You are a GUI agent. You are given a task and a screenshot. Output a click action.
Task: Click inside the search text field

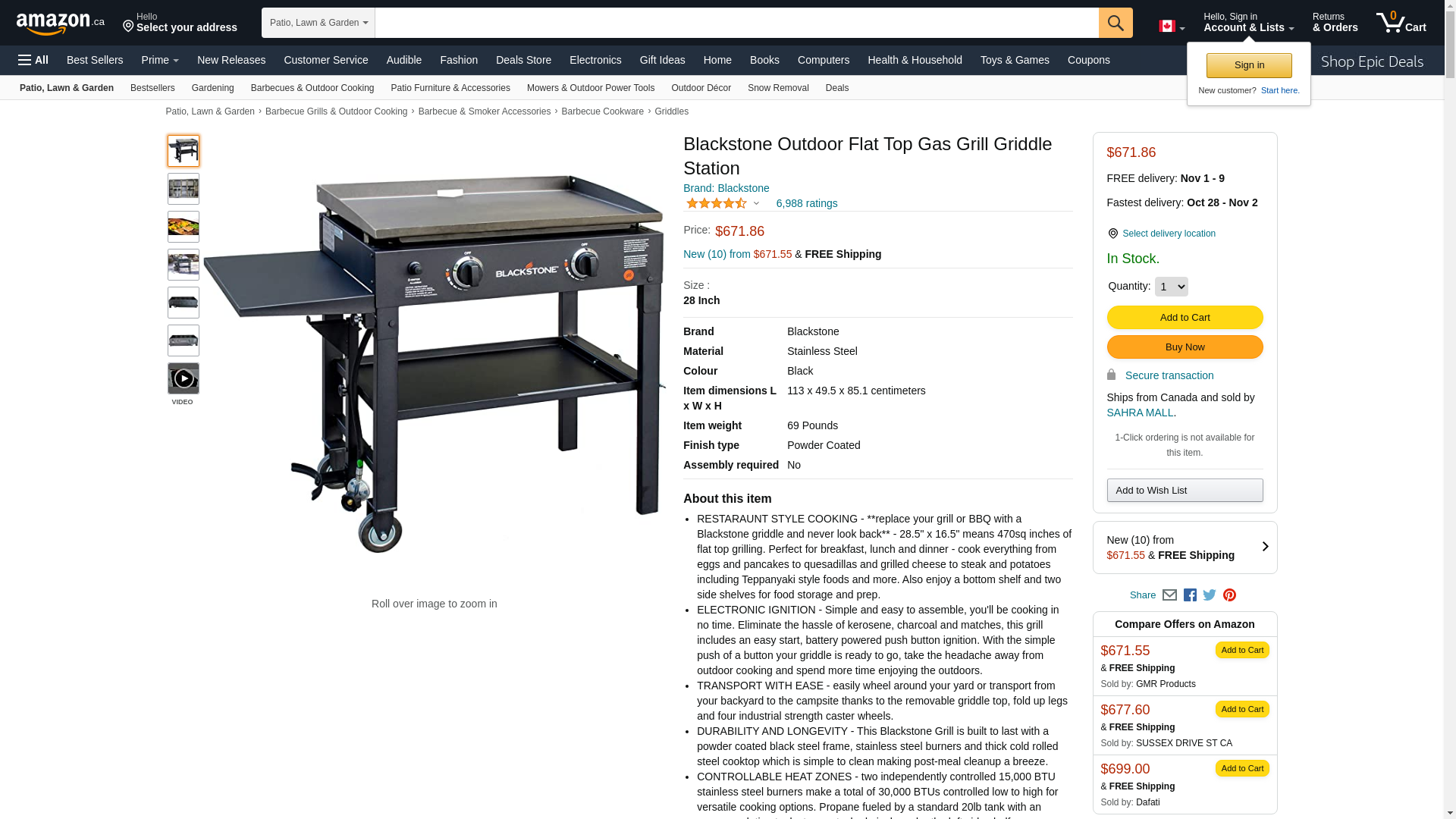point(736,23)
